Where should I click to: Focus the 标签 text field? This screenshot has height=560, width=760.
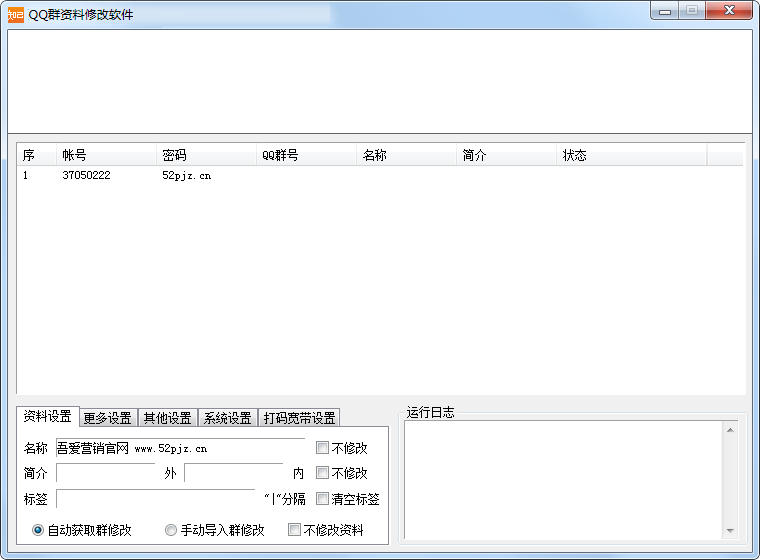[x=155, y=498]
